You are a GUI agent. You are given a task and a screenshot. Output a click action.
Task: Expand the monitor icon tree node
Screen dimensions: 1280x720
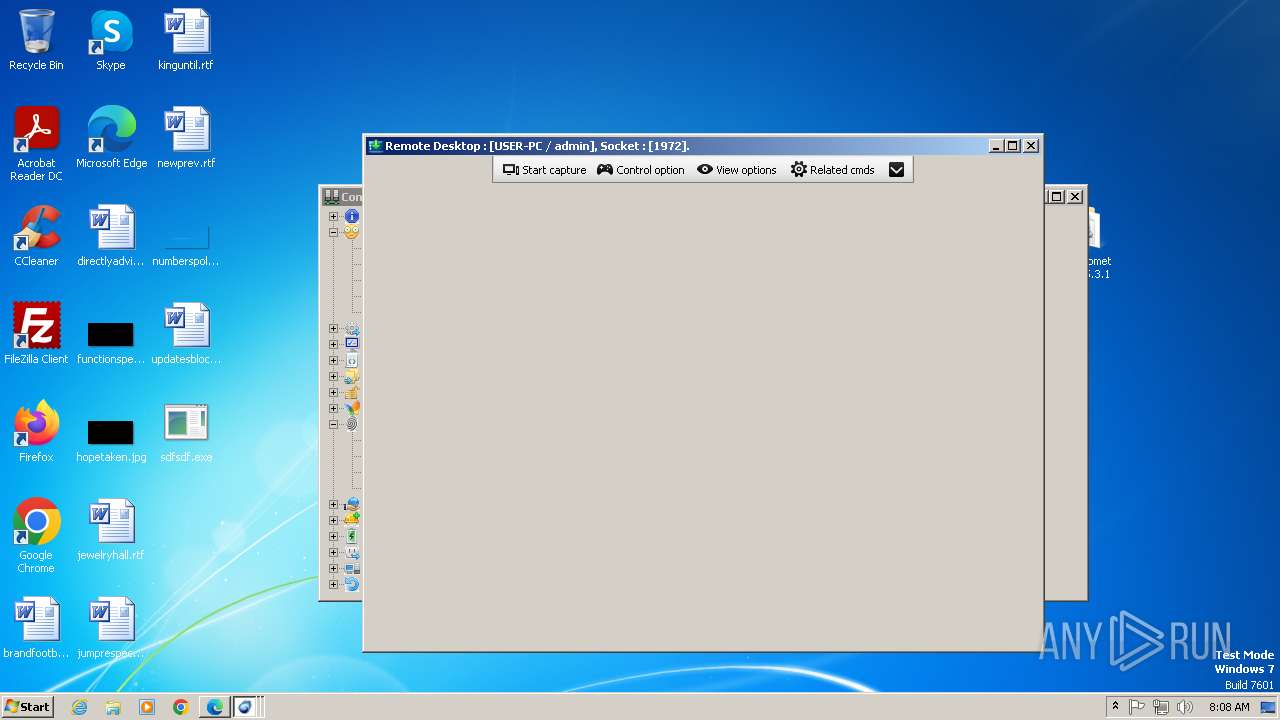click(x=334, y=344)
